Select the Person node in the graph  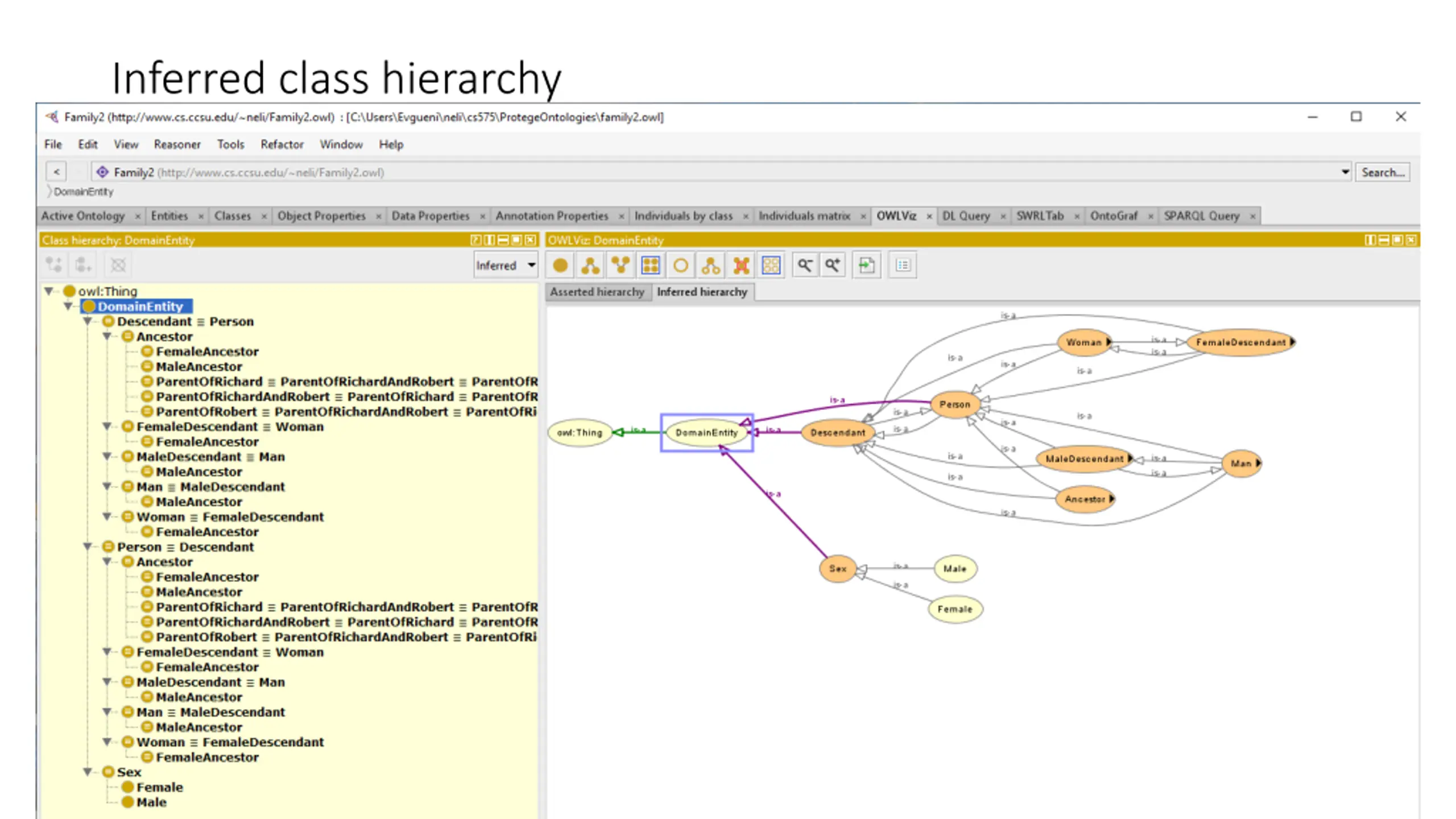(x=955, y=404)
